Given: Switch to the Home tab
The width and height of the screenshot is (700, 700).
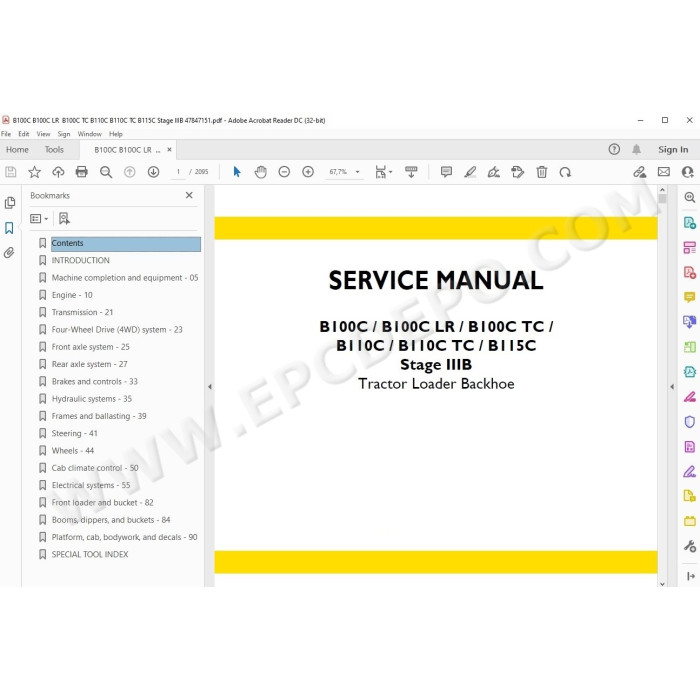Looking at the screenshot, I should tap(17, 150).
